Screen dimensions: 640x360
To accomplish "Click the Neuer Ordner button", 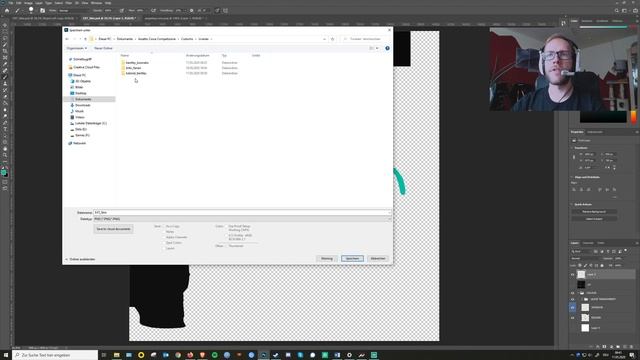I will pos(103,48).
